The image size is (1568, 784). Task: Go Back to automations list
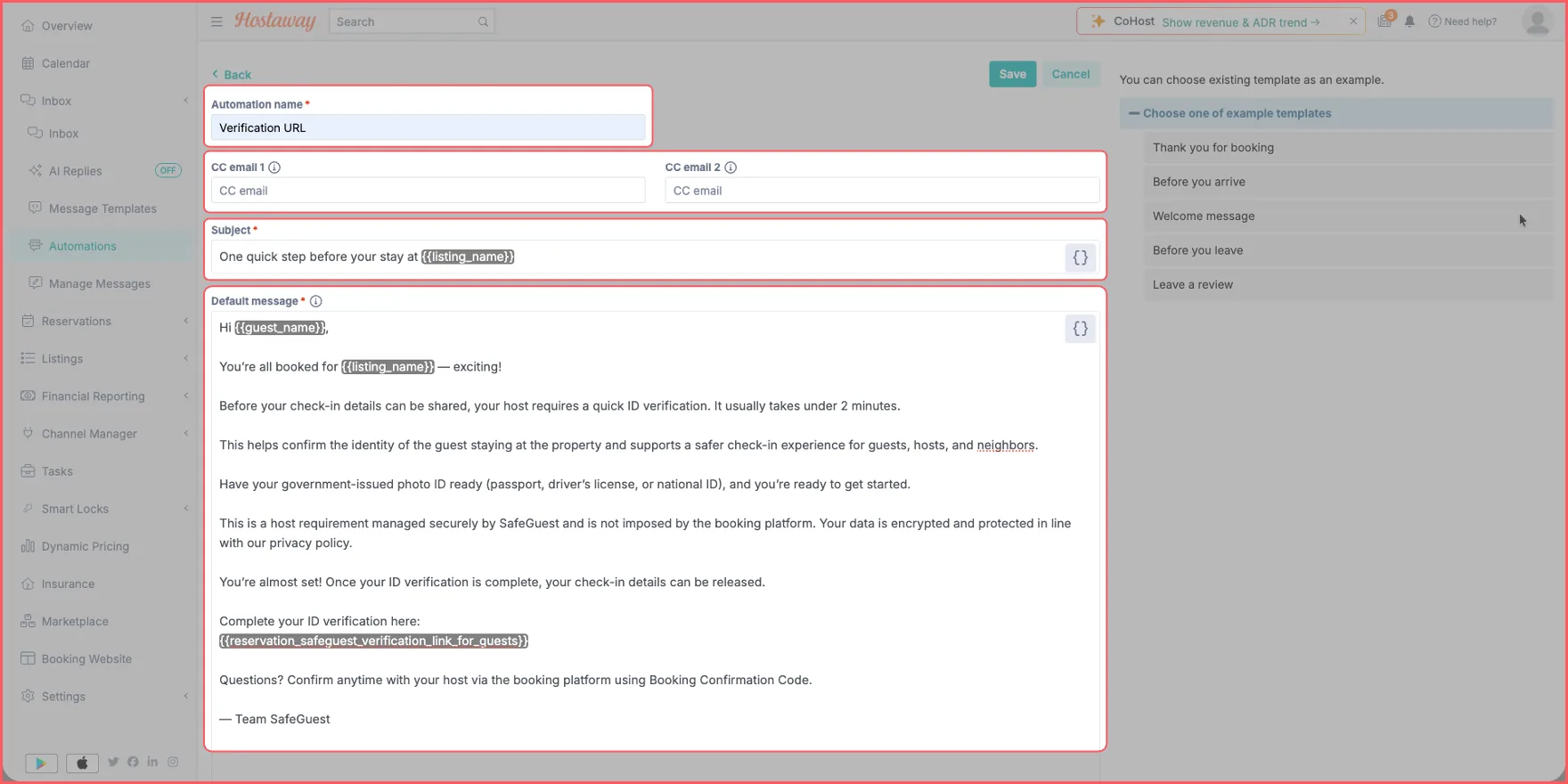coord(232,75)
